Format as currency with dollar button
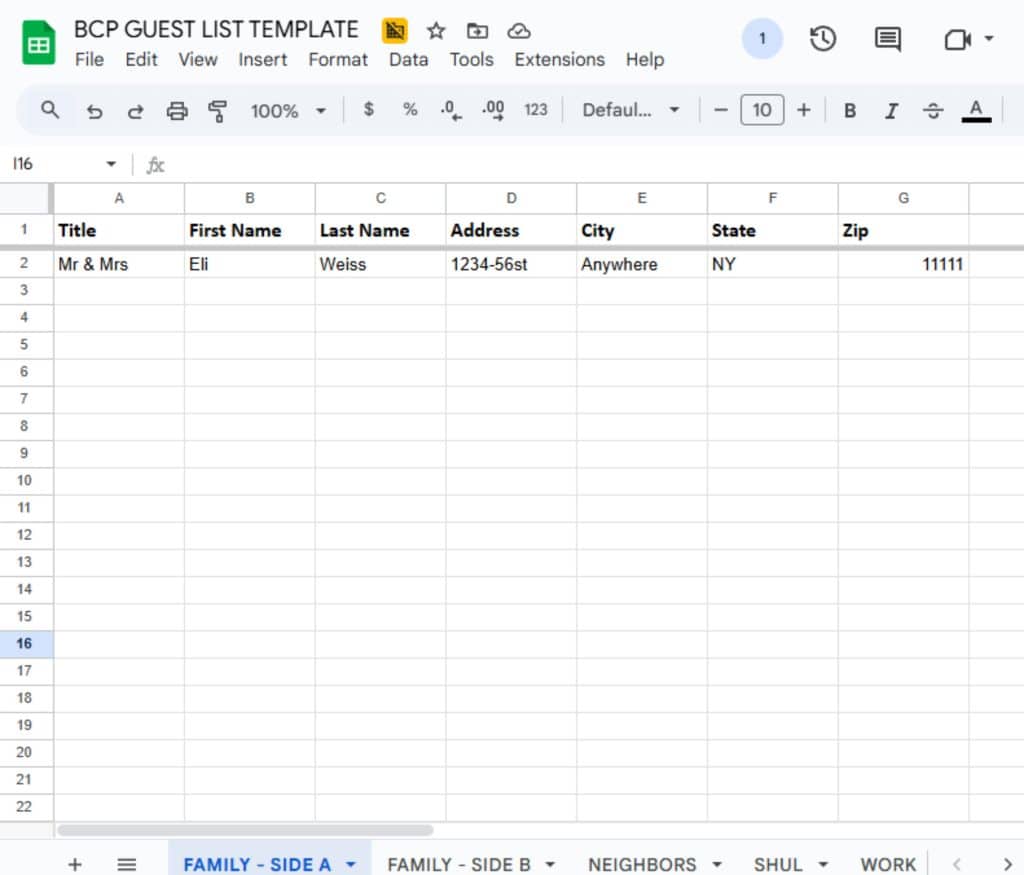 [x=369, y=110]
